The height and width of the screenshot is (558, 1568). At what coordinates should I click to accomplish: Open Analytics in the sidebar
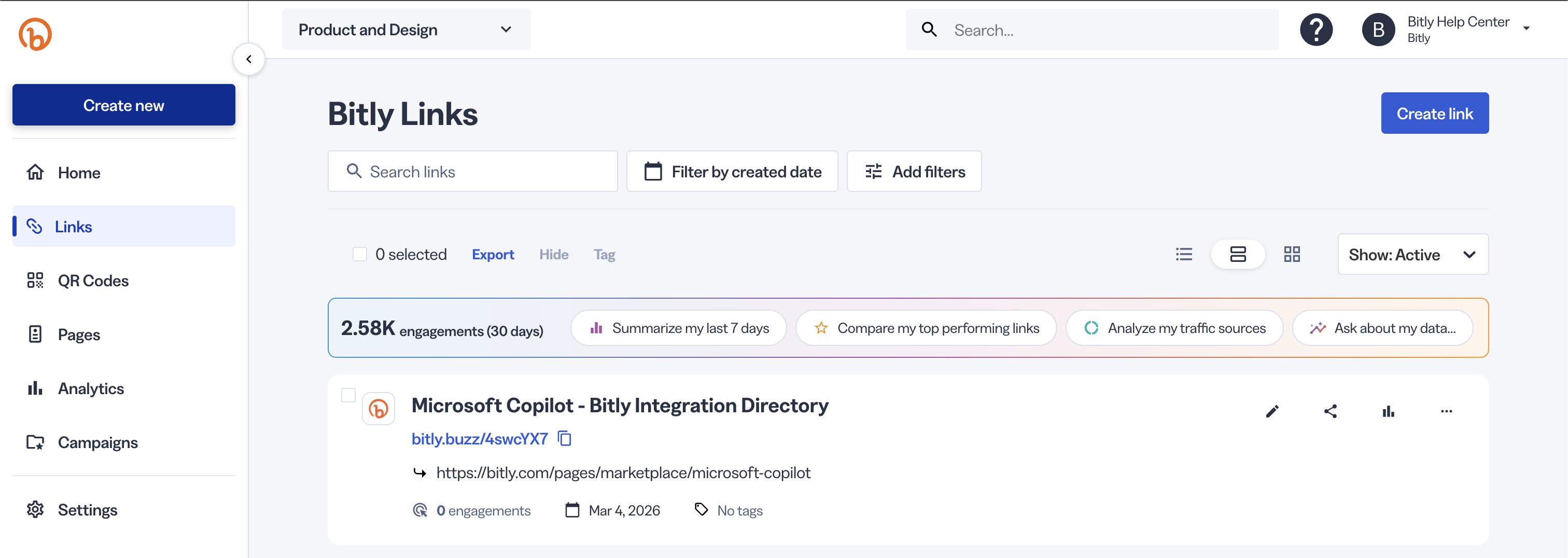pyautogui.click(x=123, y=388)
